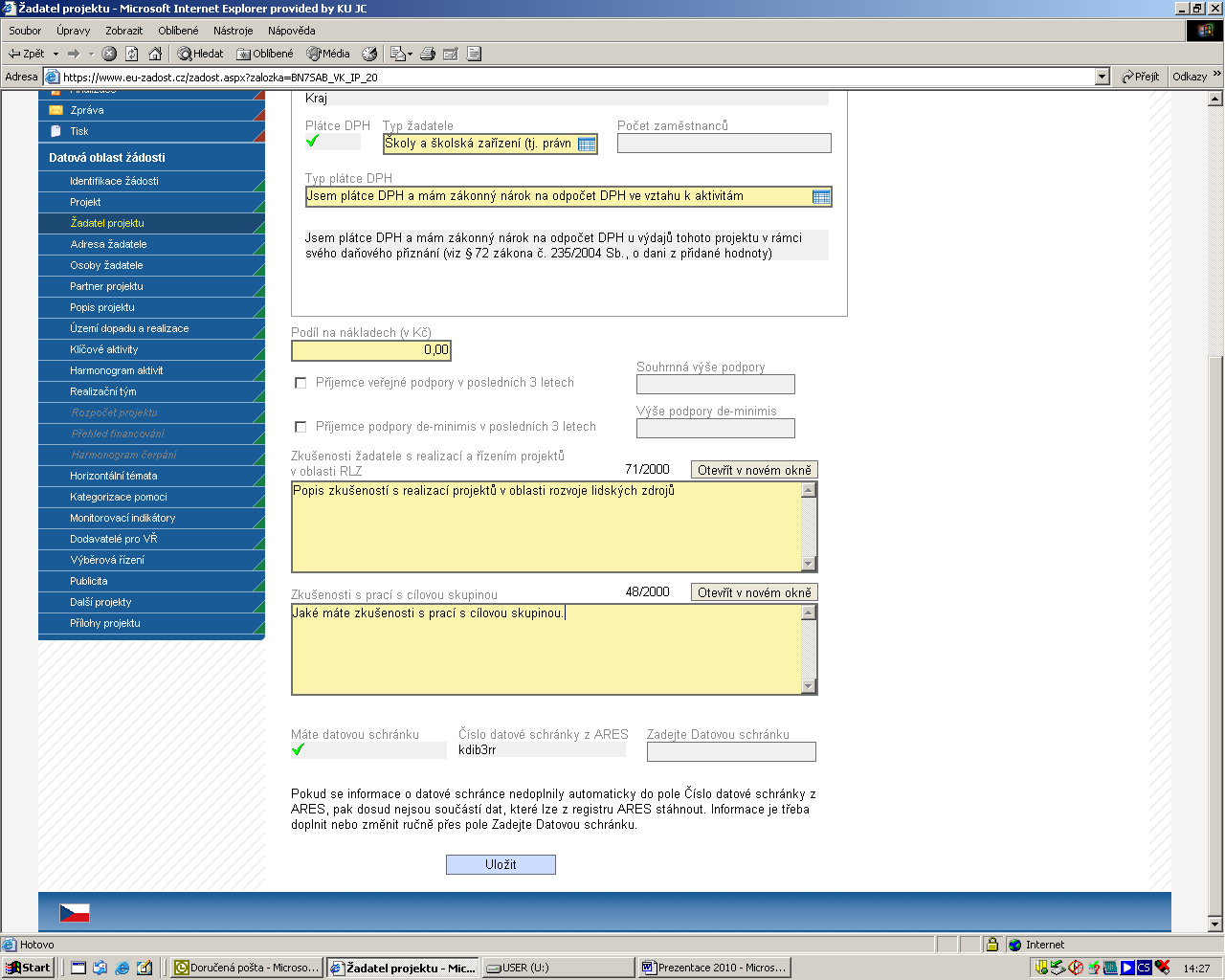1225x980 pixels.
Task: Toggle Příjemce podpory de-minimis checkbox
Action: point(301,427)
